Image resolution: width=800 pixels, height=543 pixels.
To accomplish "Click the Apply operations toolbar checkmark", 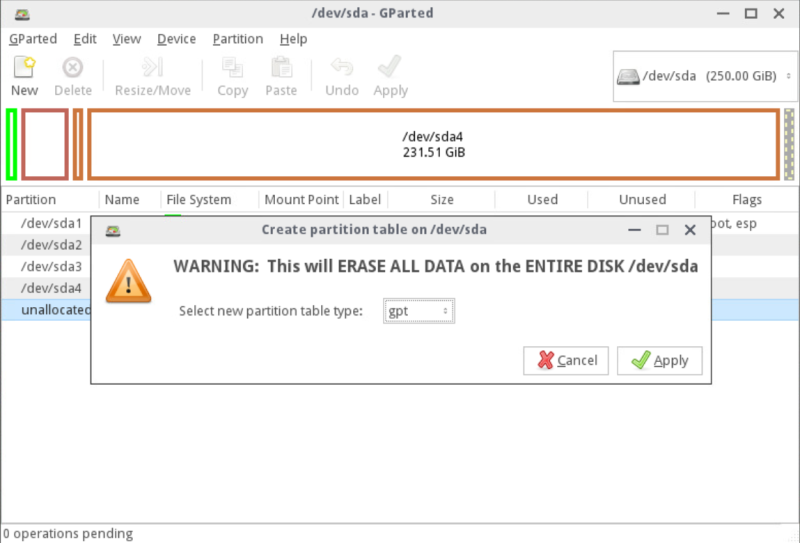I will coord(390,69).
